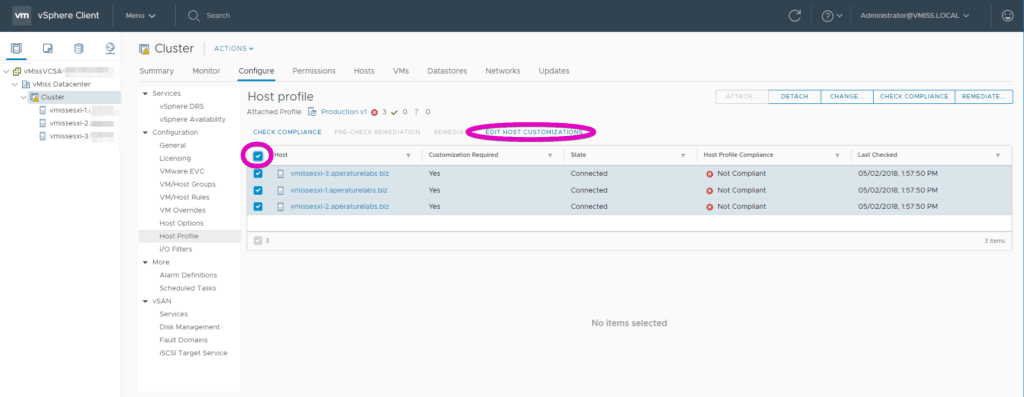
Task: Click the CHANGE... button
Action: 847,97
